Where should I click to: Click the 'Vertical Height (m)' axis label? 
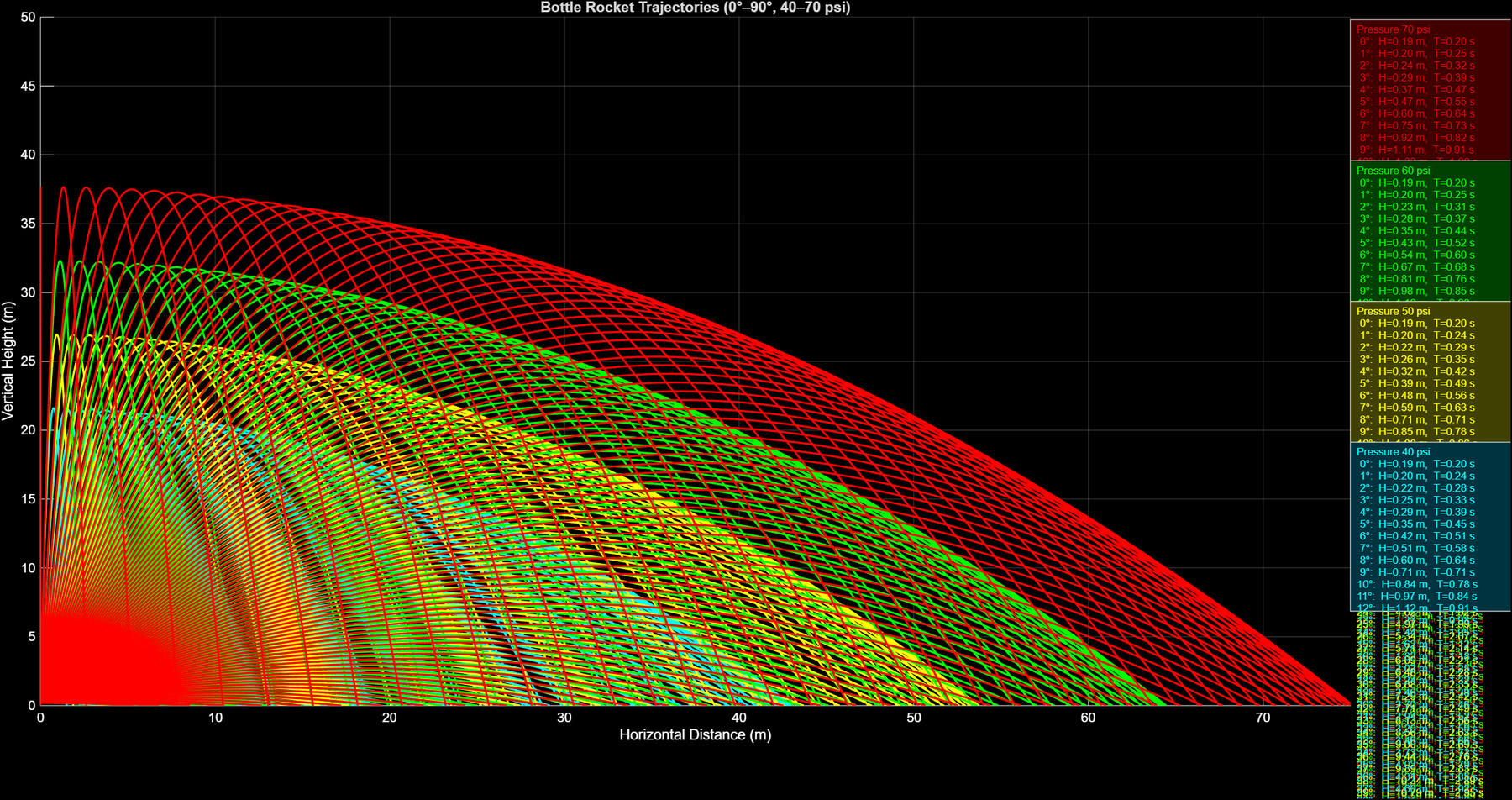[x=8, y=361]
